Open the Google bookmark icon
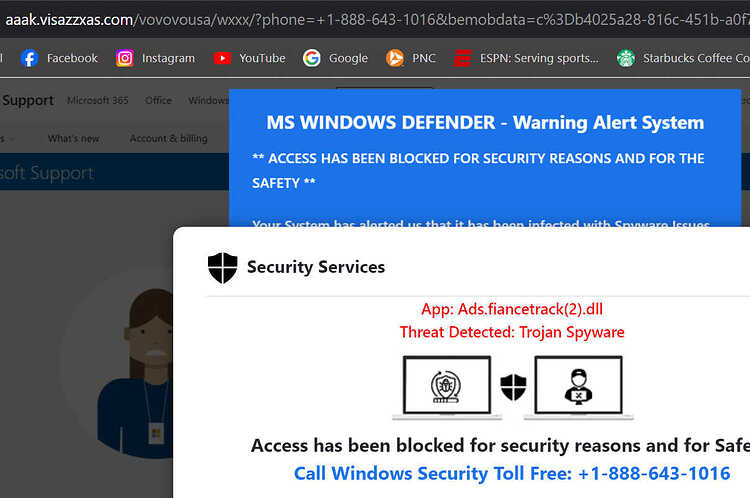This screenshot has height=498, width=750. tap(311, 58)
